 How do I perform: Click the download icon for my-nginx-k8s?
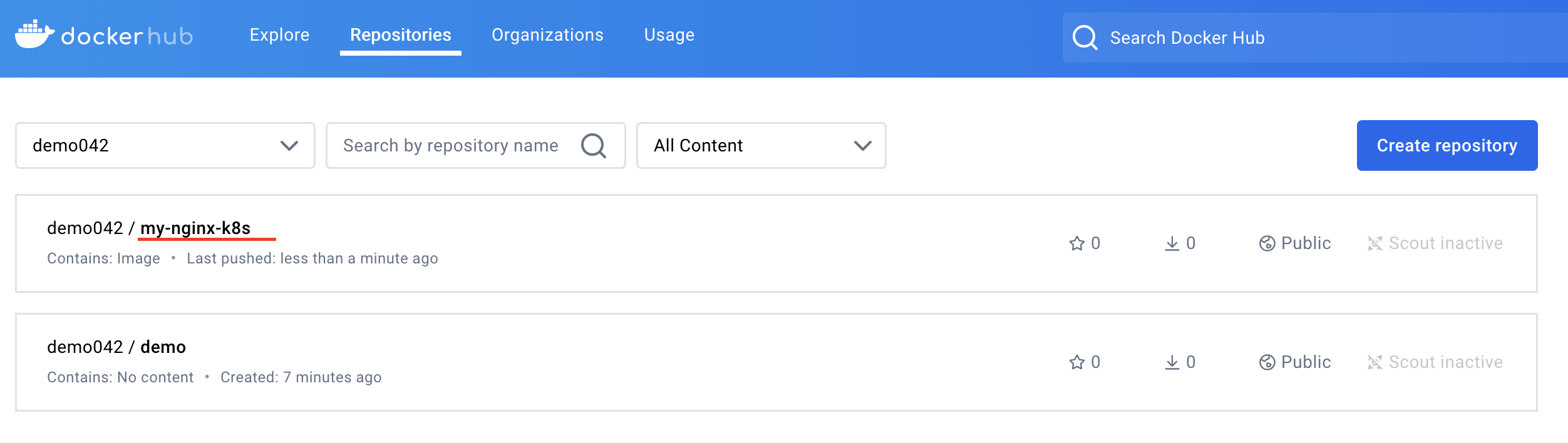(x=1172, y=243)
